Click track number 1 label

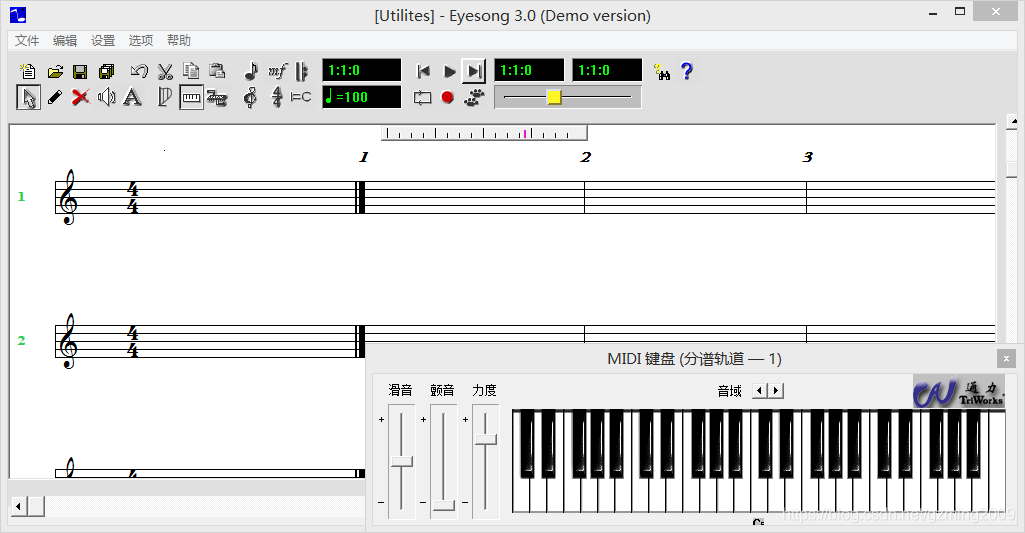tap(21, 196)
